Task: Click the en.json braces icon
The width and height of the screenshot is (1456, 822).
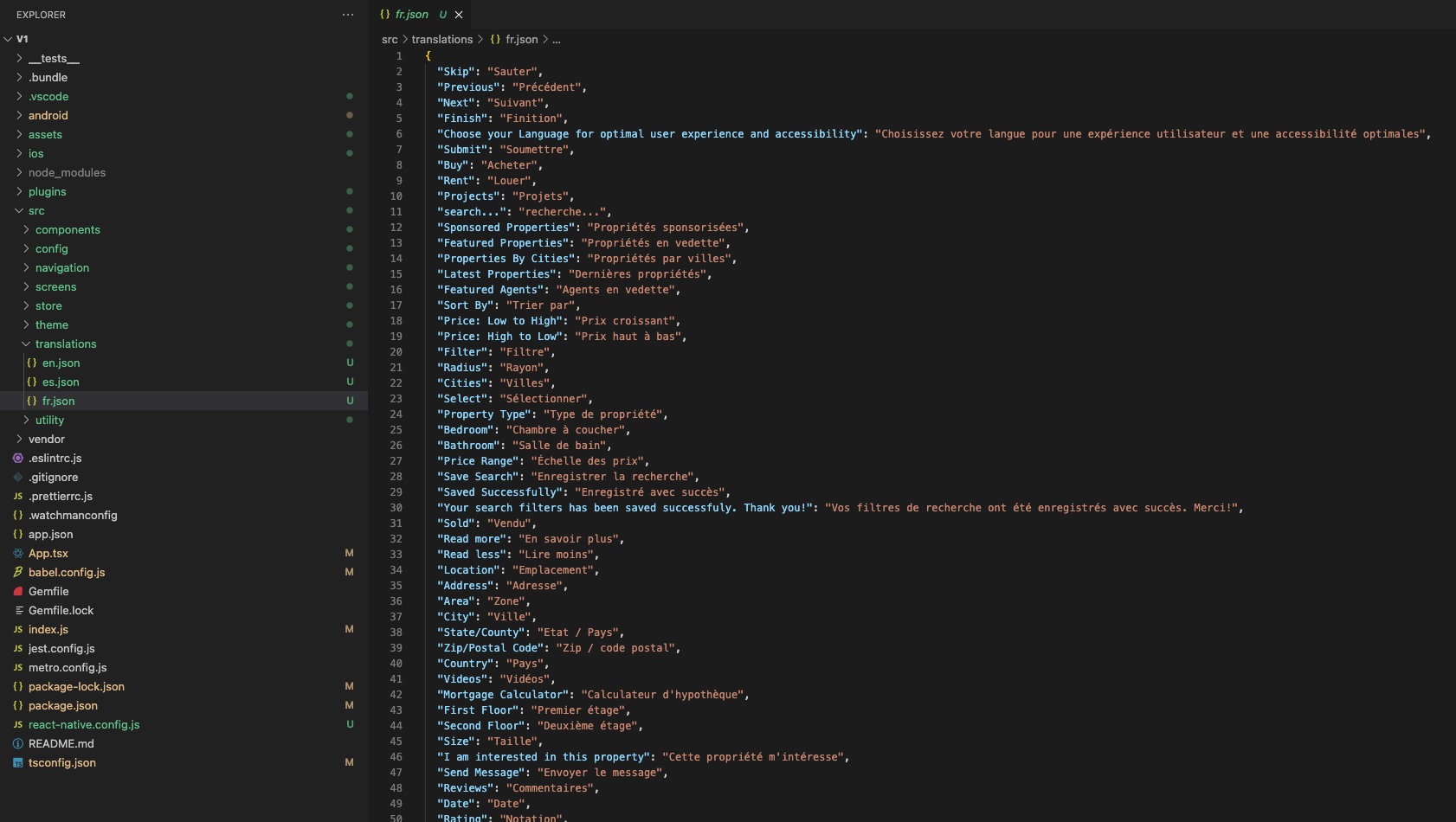Action: tap(32, 363)
